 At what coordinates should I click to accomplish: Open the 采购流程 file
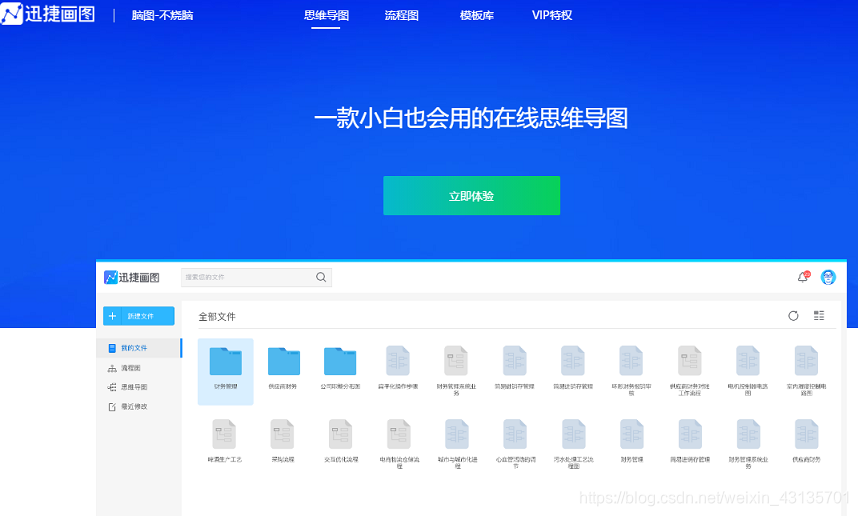click(x=282, y=441)
